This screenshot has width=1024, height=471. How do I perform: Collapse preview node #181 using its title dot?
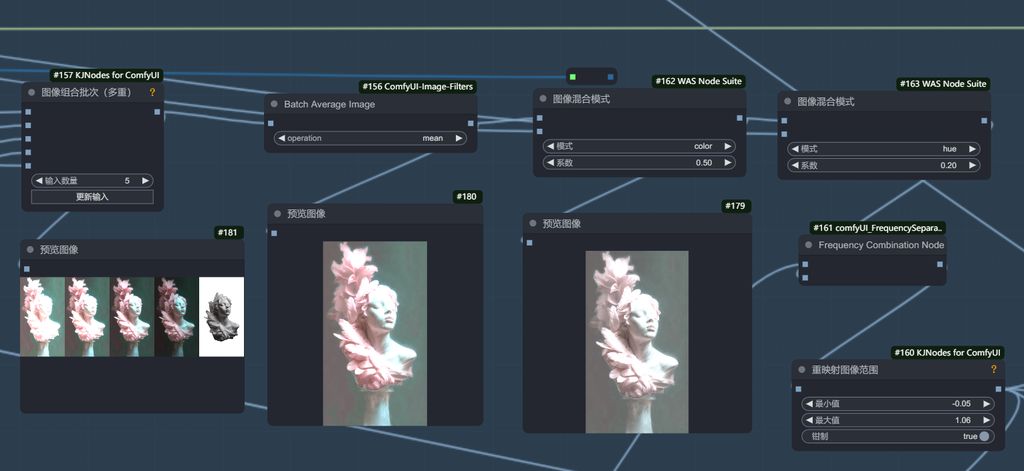point(30,250)
